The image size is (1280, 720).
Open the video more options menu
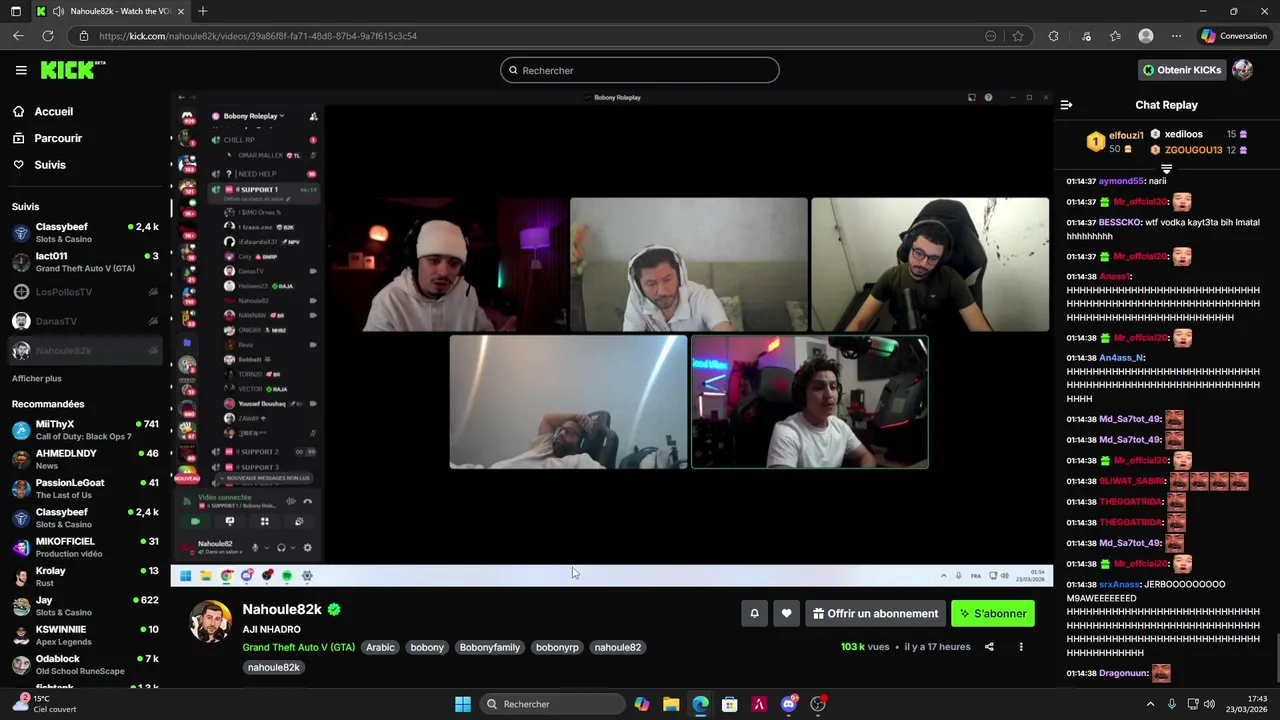click(1021, 647)
